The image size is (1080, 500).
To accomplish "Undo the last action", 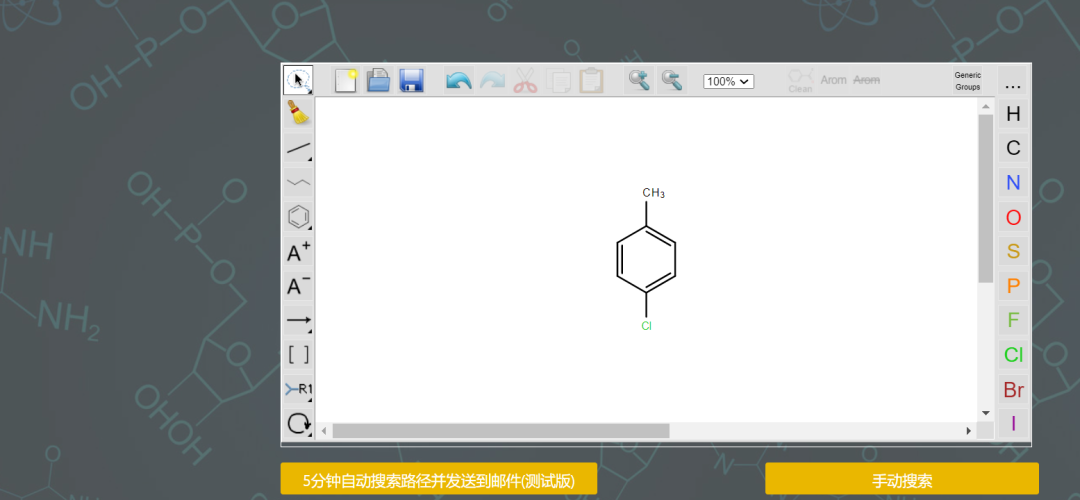I will coord(459,80).
